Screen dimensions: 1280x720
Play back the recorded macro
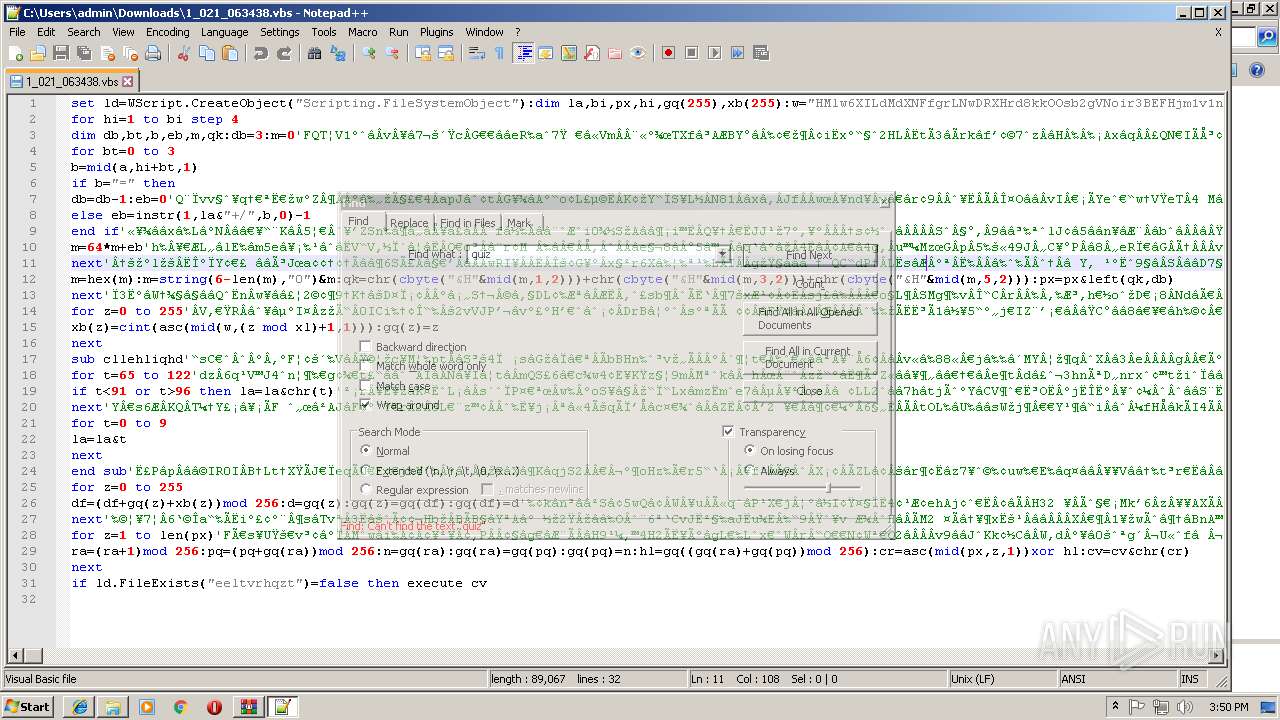[x=714, y=53]
